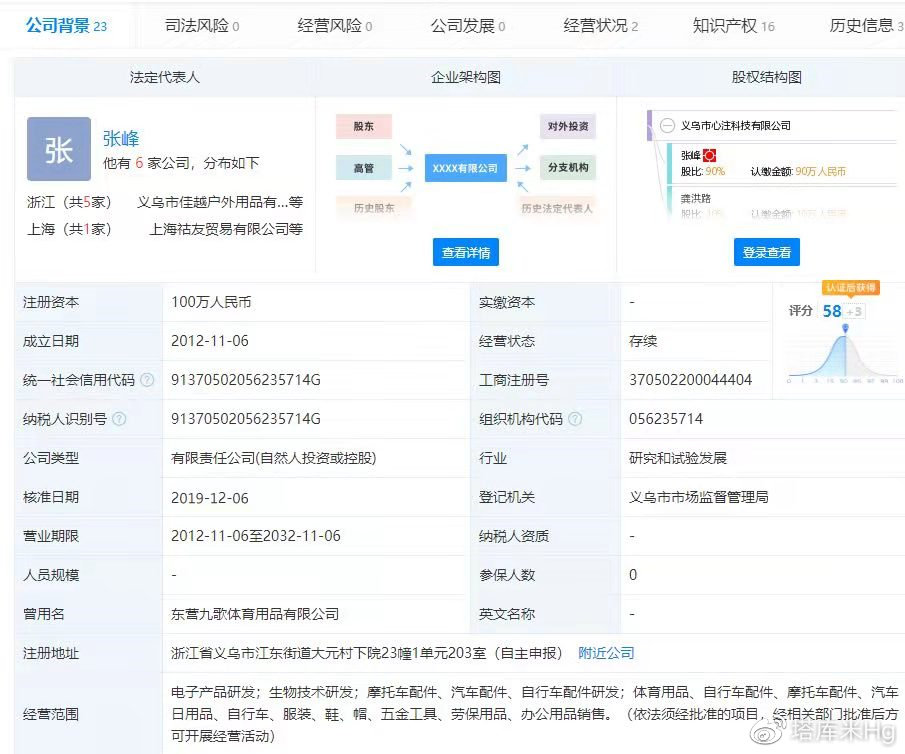Click the 分支机构 box in structure diagram
This screenshot has width=905, height=754.
coord(568,168)
